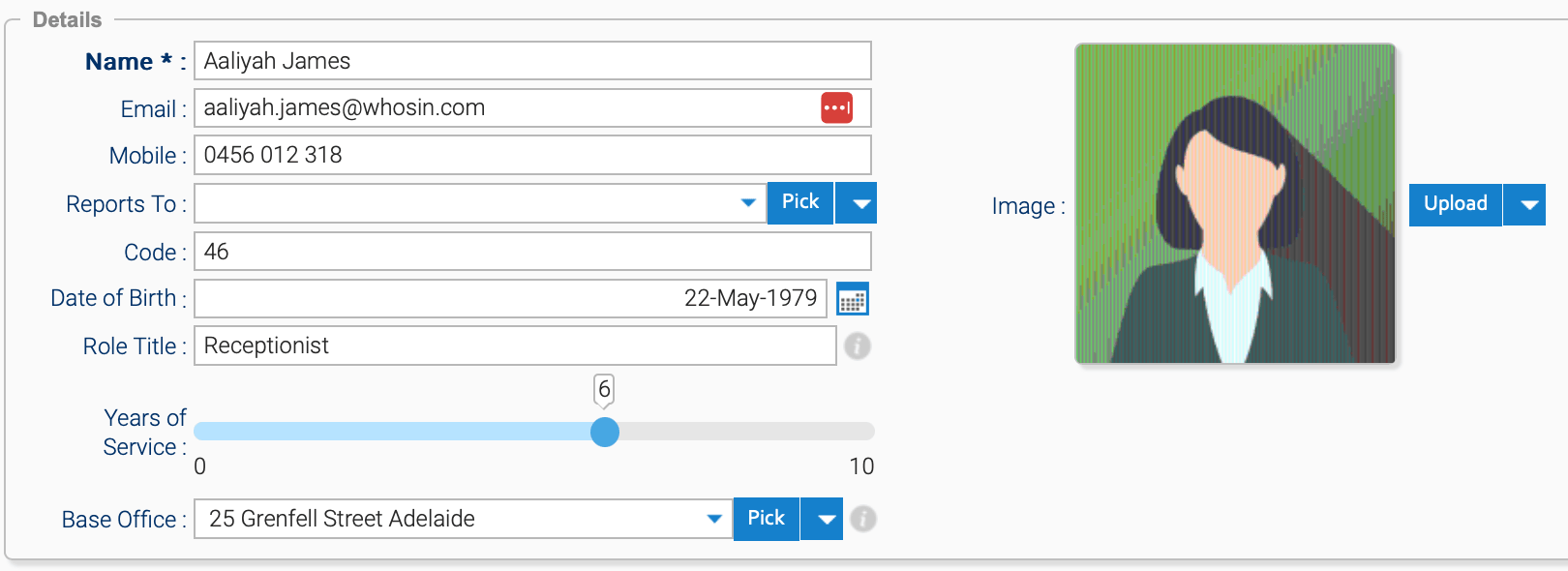This screenshot has width=1568, height=571.
Task: Expand the Reports To dropdown list
Action: (x=747, y=203)
